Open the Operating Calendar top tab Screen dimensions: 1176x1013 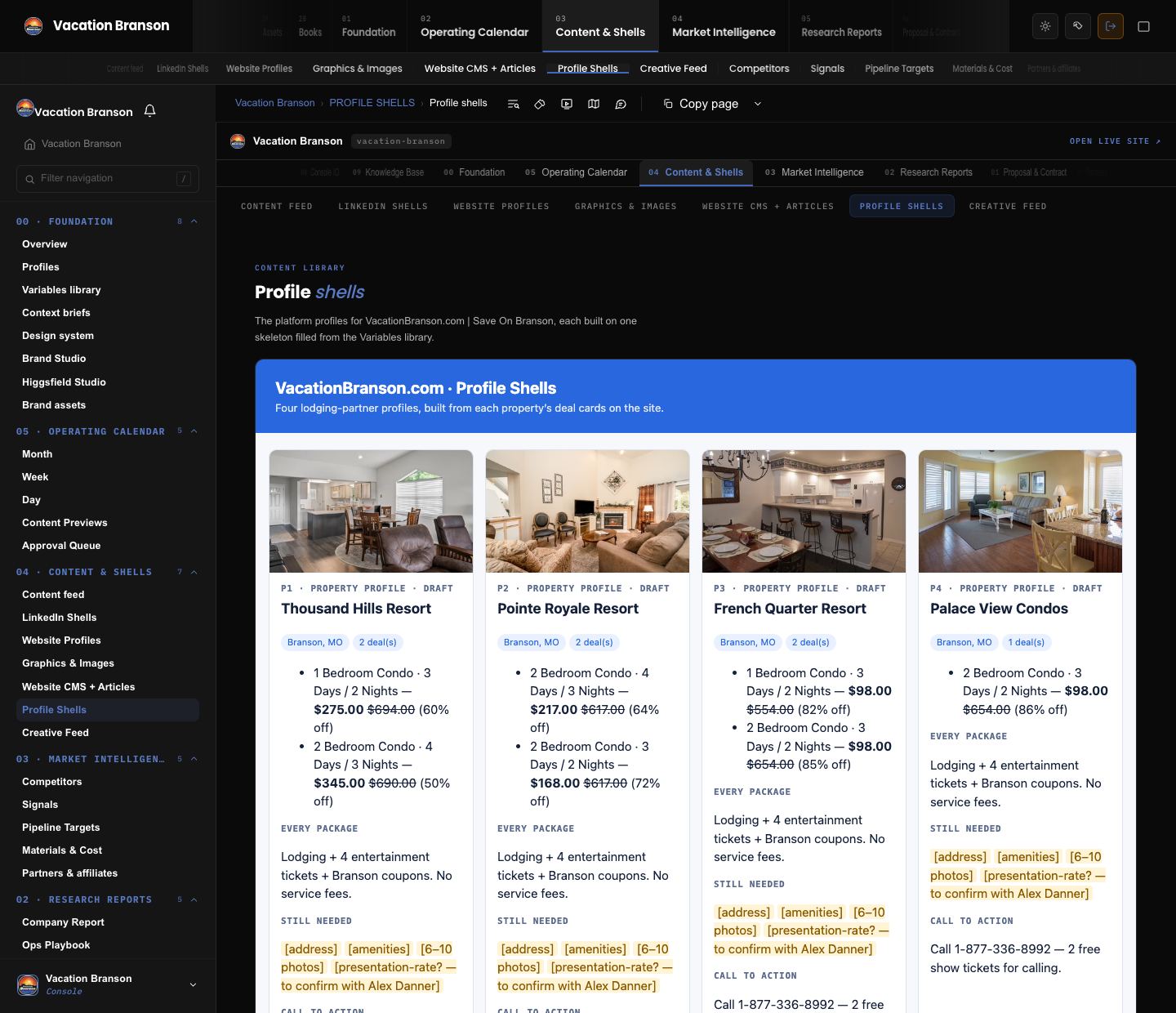pyautogui.click(x=474, y=26)
